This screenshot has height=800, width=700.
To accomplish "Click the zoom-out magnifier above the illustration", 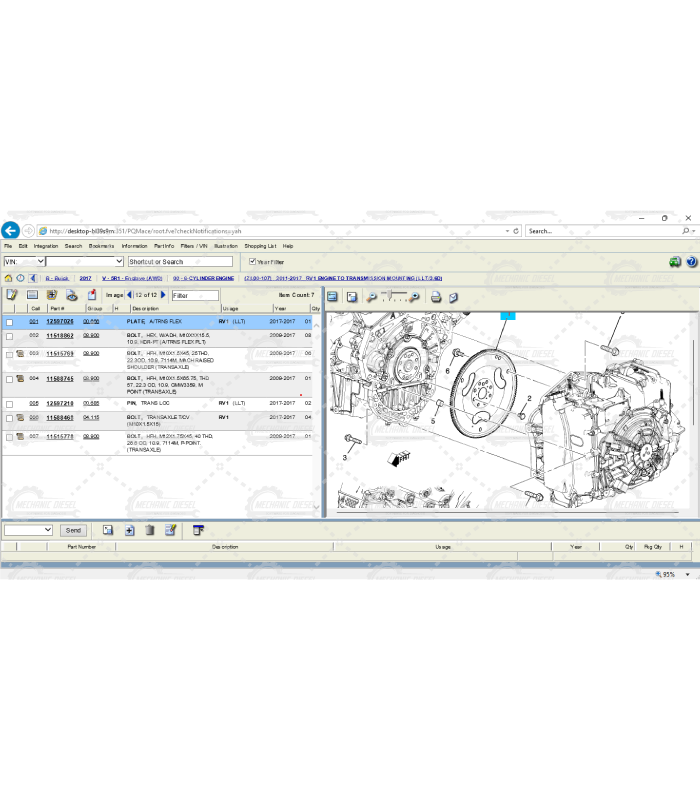I will pyautogui.click(x=371, y=296).
